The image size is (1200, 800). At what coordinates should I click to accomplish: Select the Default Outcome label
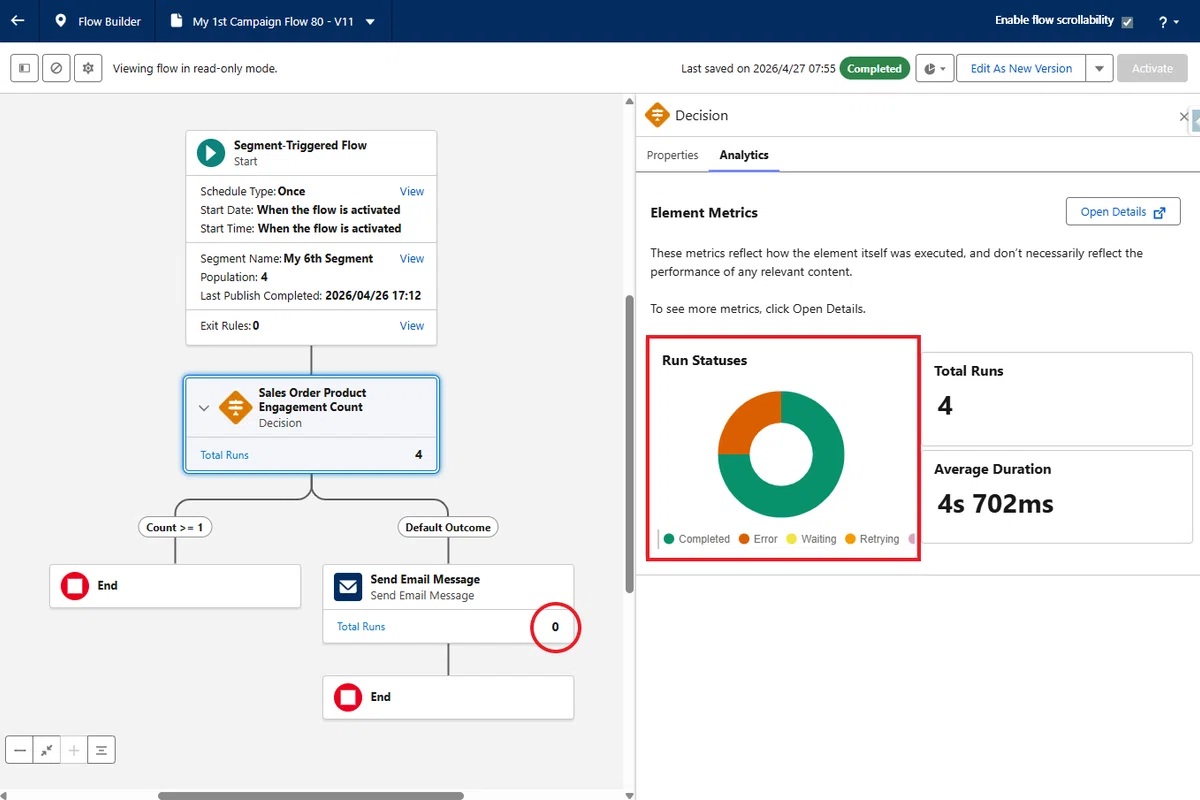point(448,527)
